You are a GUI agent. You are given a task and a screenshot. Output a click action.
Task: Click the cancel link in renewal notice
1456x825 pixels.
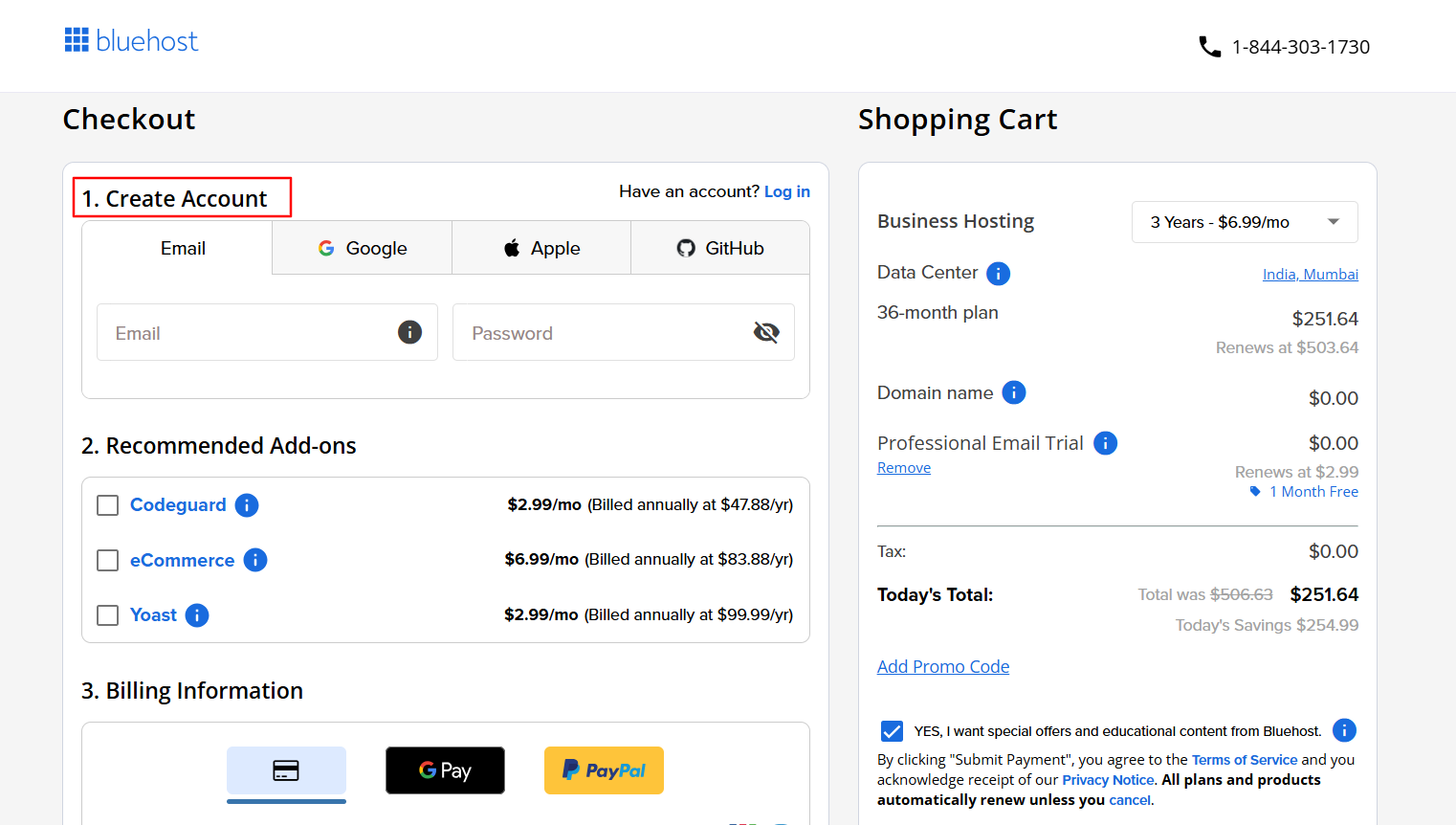[x=1130, y=800]
